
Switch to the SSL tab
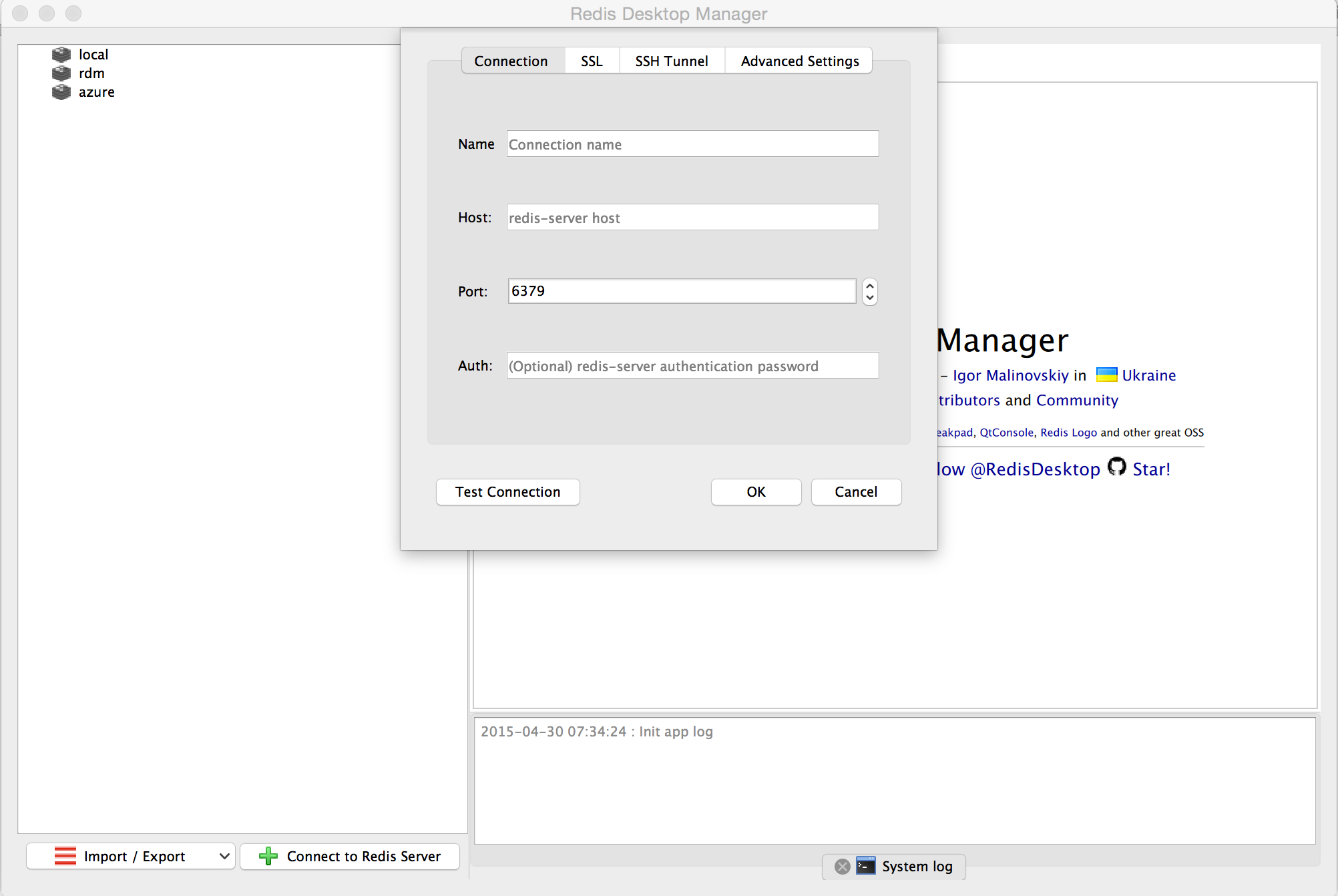592,61
